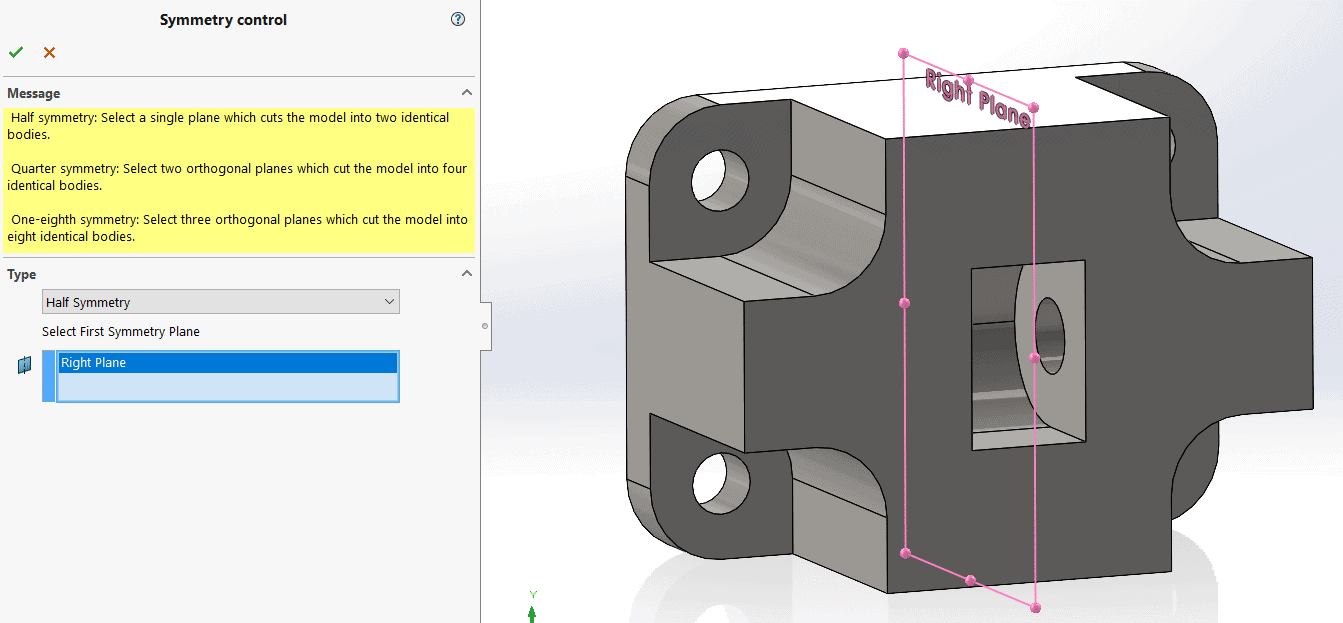Screen dimensions: 1343x623
Task: Collapse the Message section
Action: (466, 93)
